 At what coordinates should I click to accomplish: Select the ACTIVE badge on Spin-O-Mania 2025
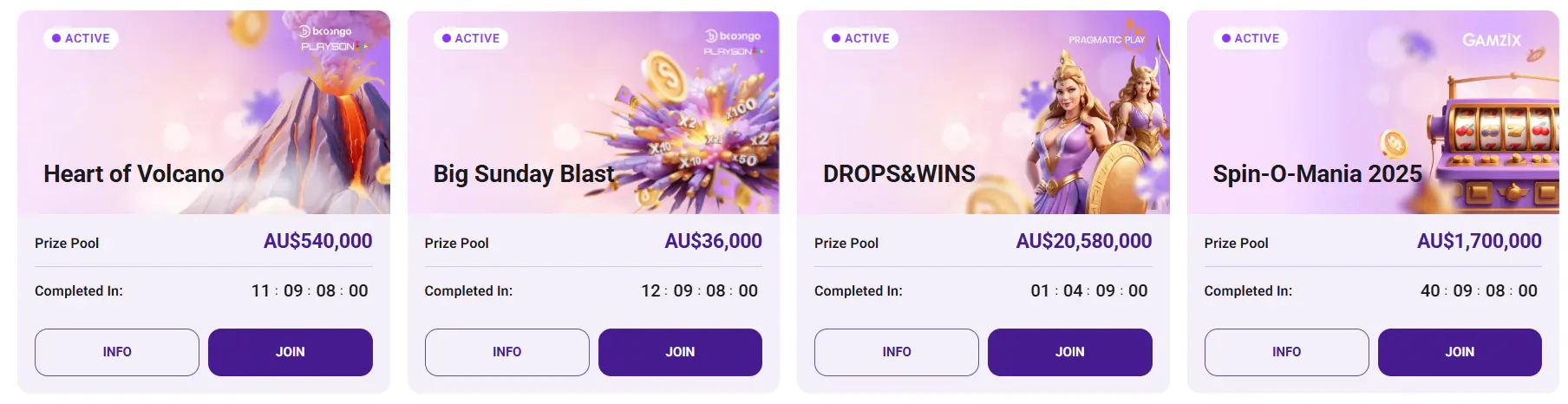(x=1251, y=38)
